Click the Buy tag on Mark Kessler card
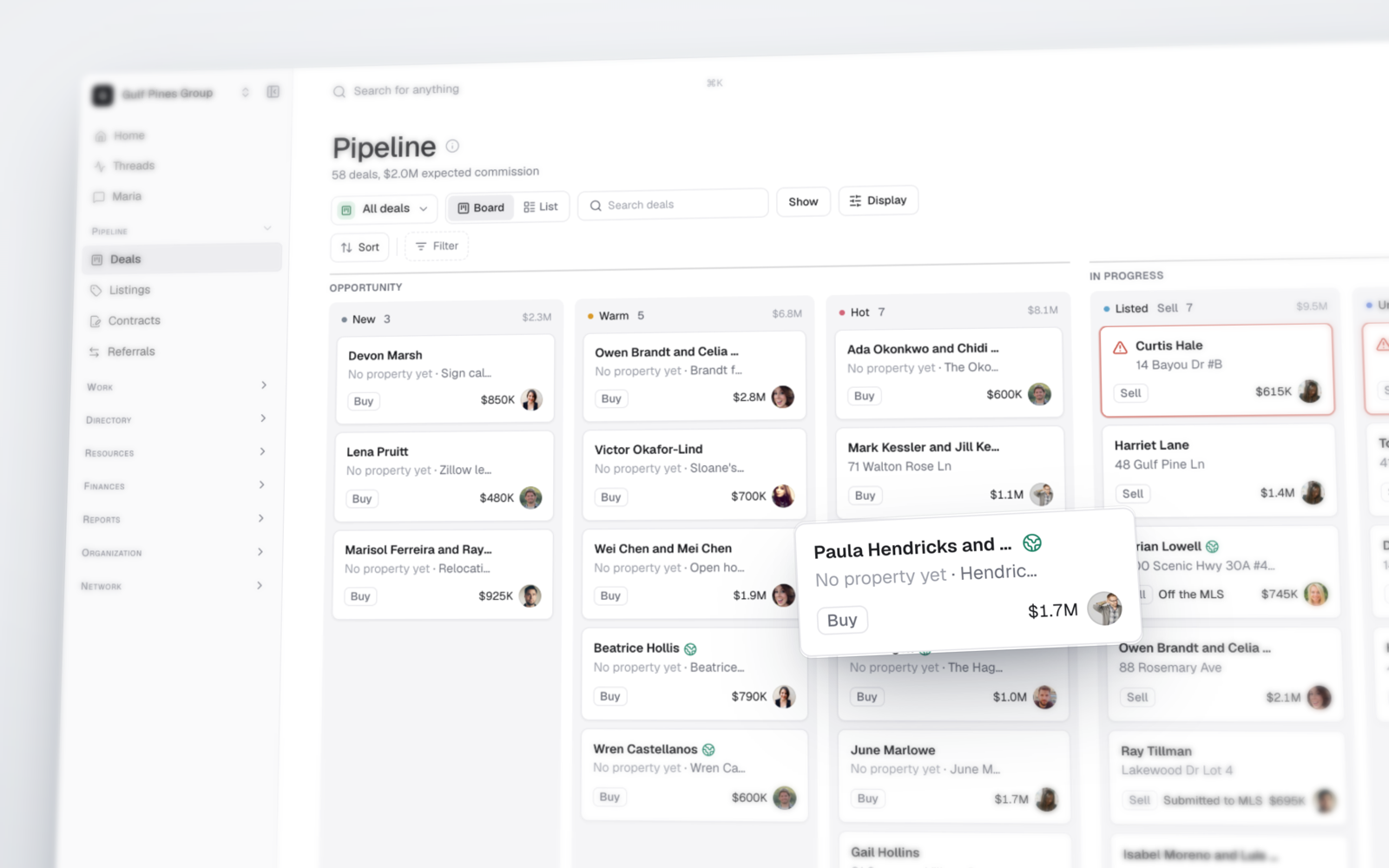The width and height of the screenshot is (1389, 868). coord(865,496)
